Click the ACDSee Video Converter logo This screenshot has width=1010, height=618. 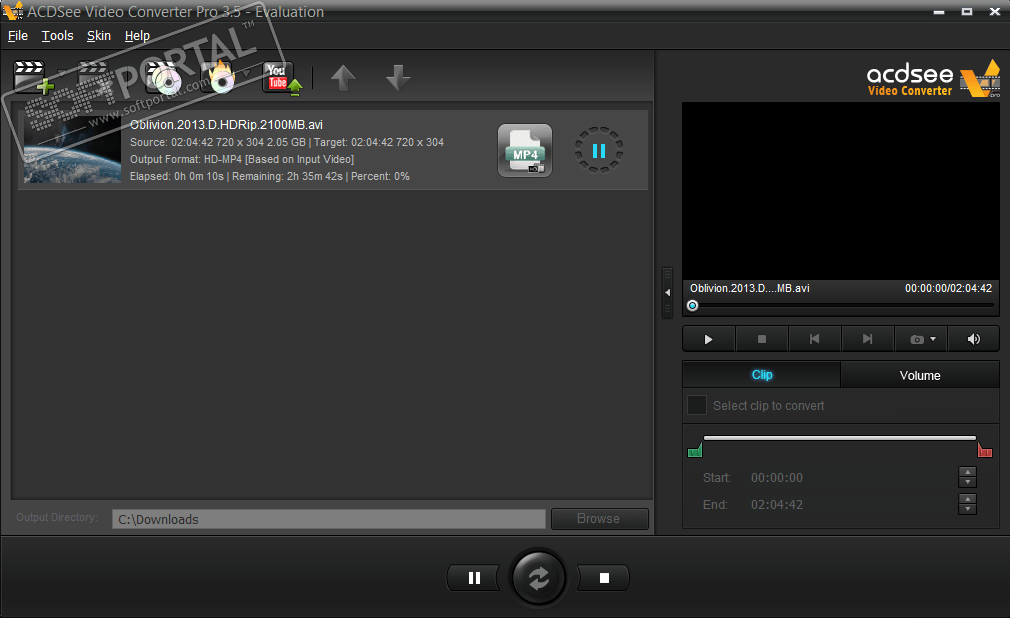(933, 79)
